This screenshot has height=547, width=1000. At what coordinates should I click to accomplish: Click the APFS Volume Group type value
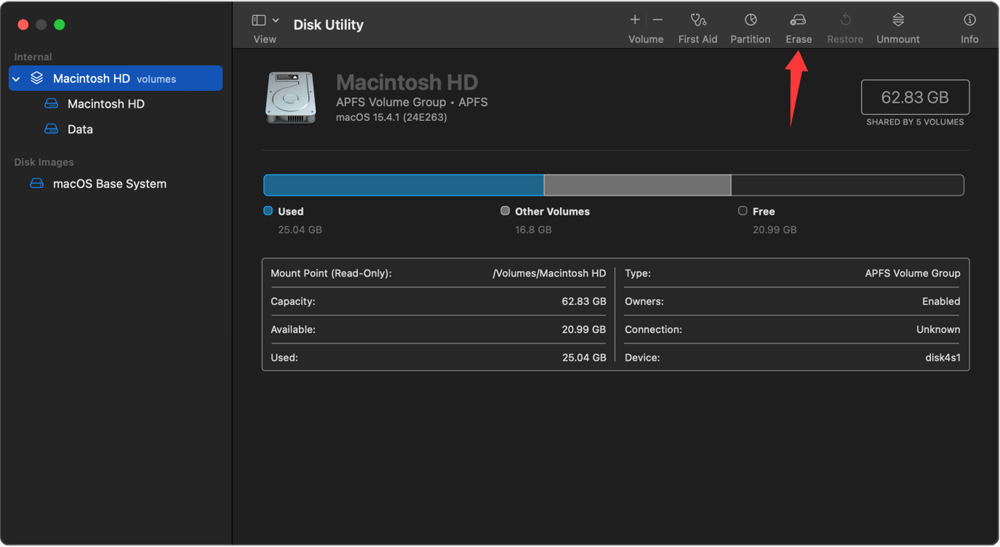click(913, 274)
